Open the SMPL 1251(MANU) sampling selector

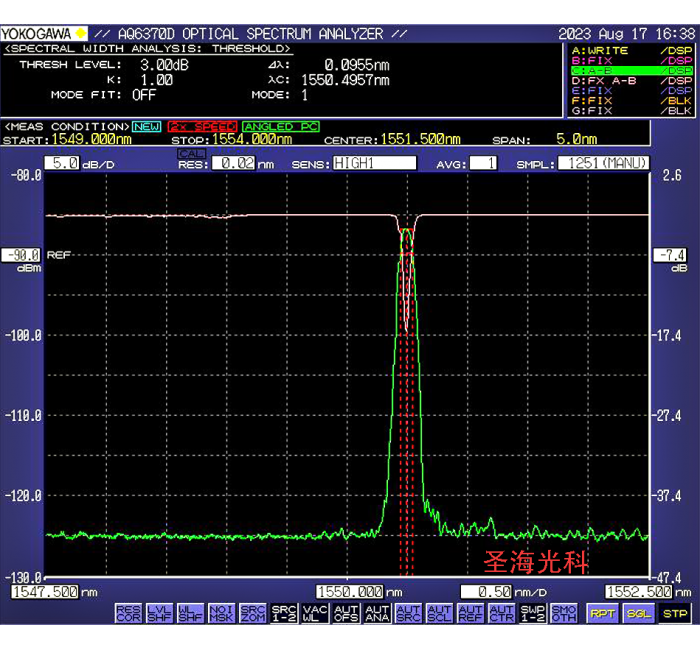pos(603,163)
